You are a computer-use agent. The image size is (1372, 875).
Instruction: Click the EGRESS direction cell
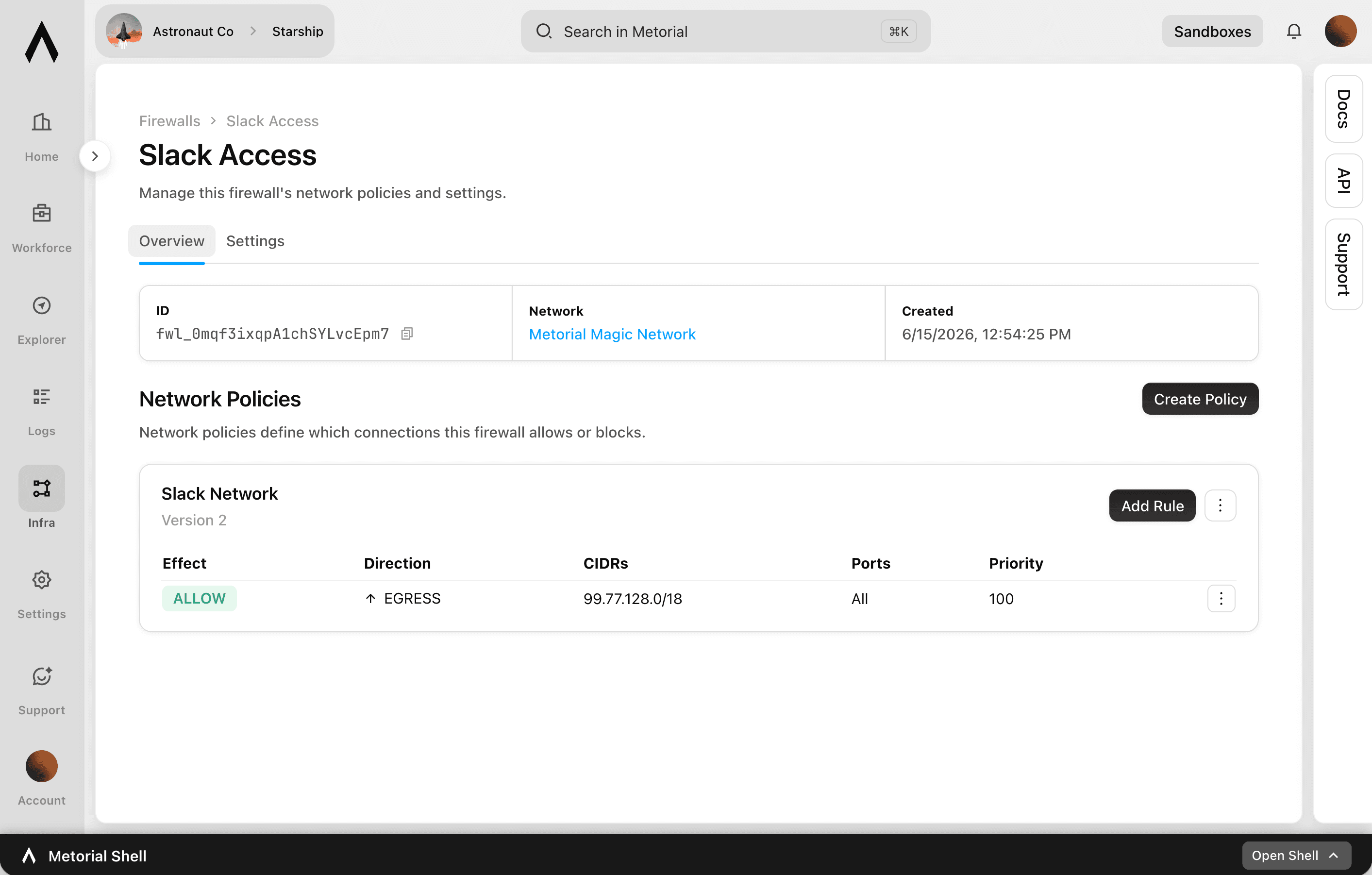click(402, 599)
